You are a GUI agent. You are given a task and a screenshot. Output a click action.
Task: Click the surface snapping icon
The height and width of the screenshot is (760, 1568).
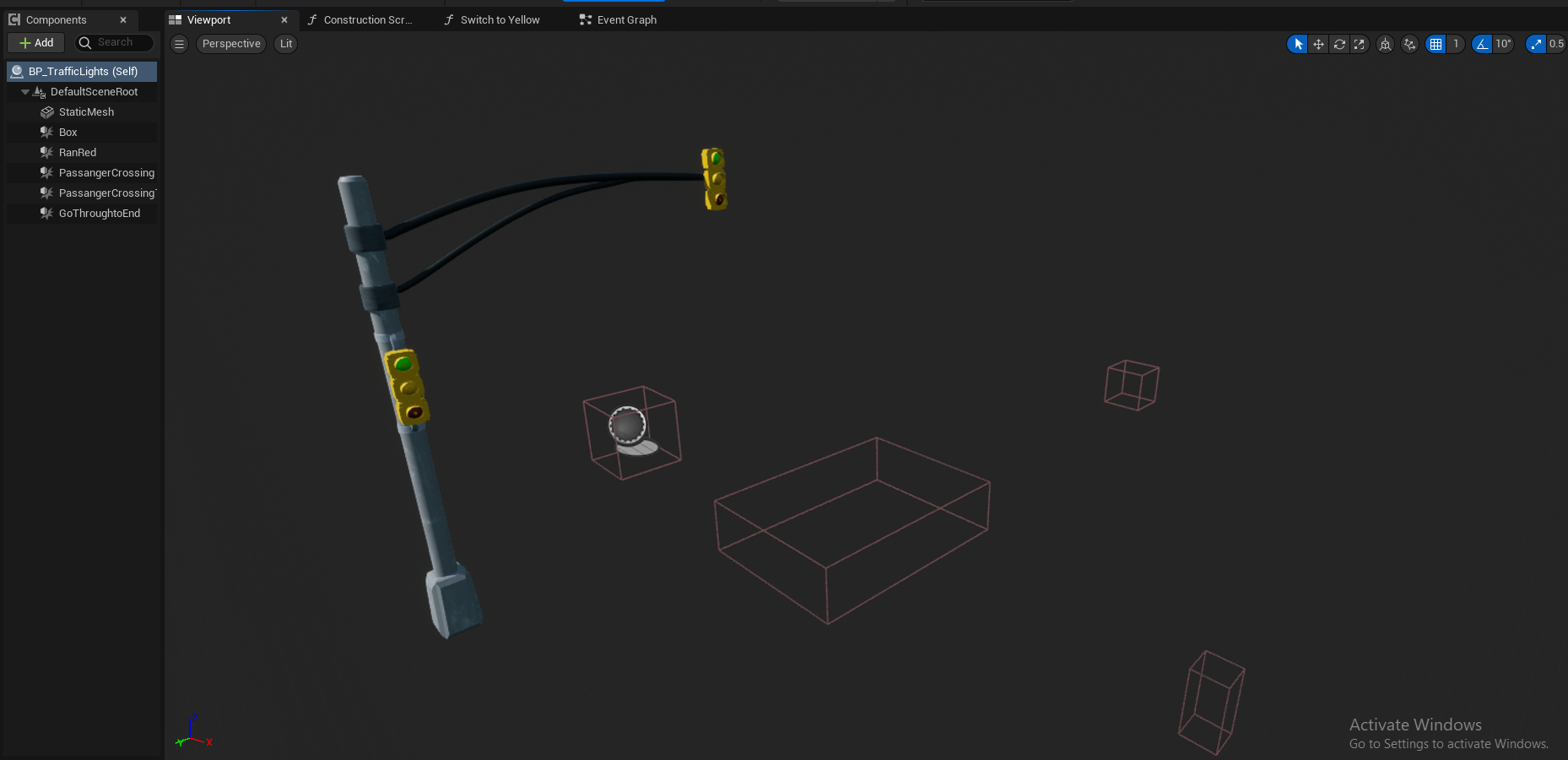[x=1409, y=44]
